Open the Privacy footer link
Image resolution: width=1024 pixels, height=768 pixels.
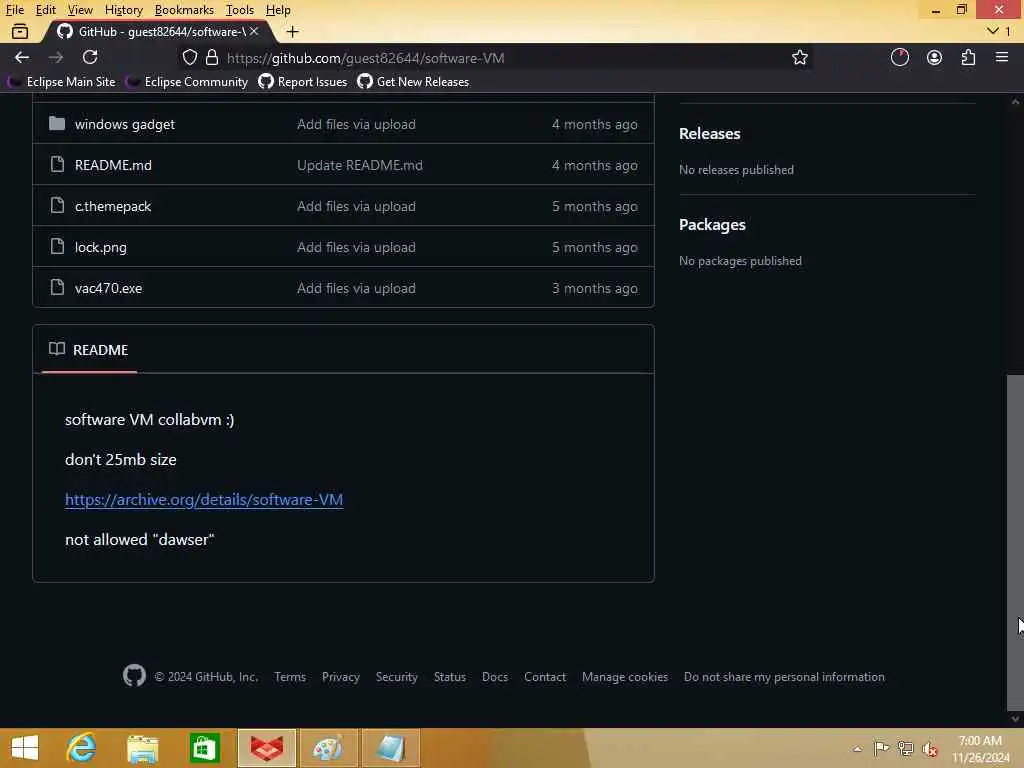point(341,677)
